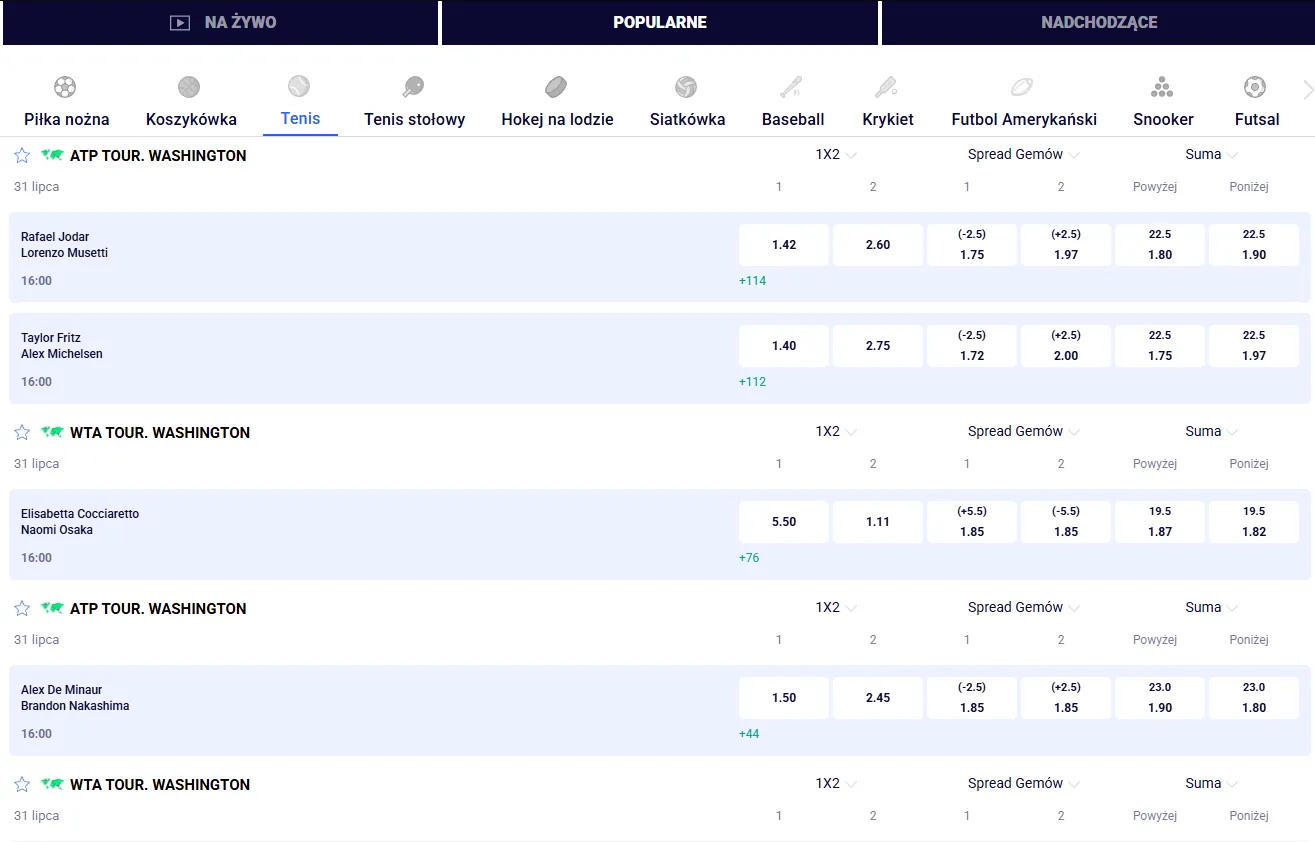The height and width of the screenshot is (842, 1315).
Task: Switch to the NADCHODZĄCE tab
Action: [1098, 22]
